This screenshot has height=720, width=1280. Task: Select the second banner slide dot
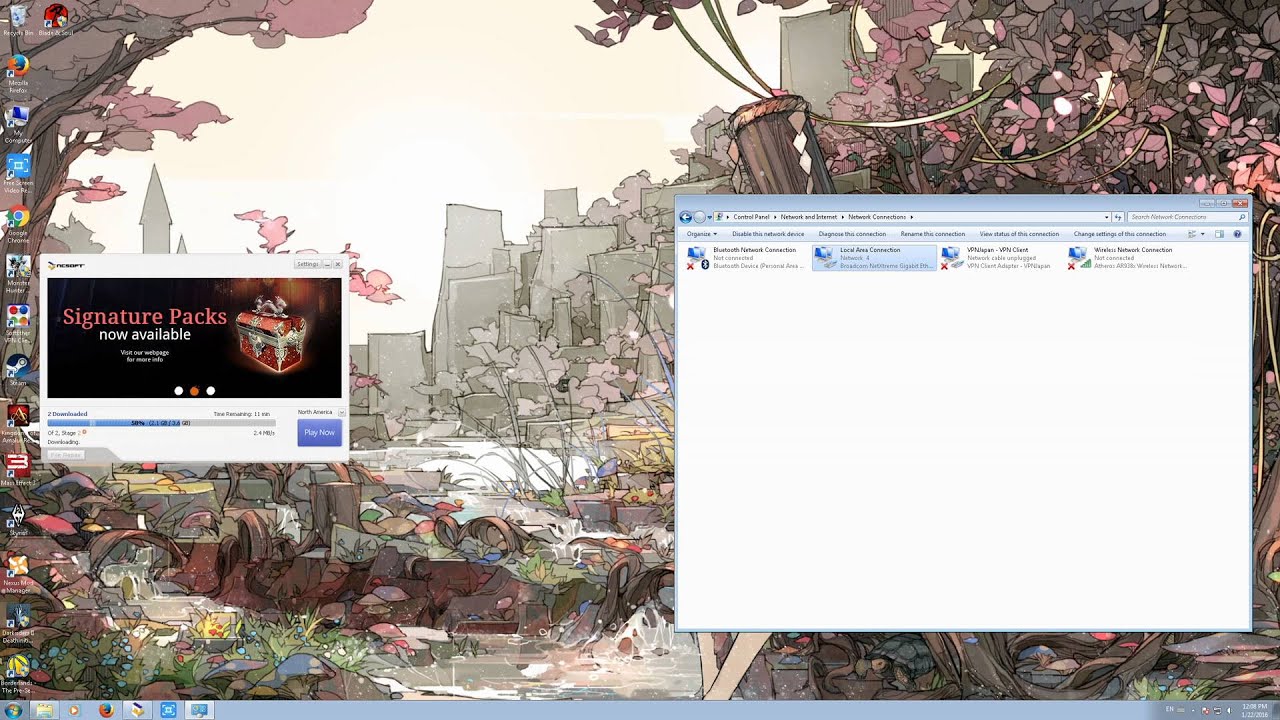[x=194, y=391]
